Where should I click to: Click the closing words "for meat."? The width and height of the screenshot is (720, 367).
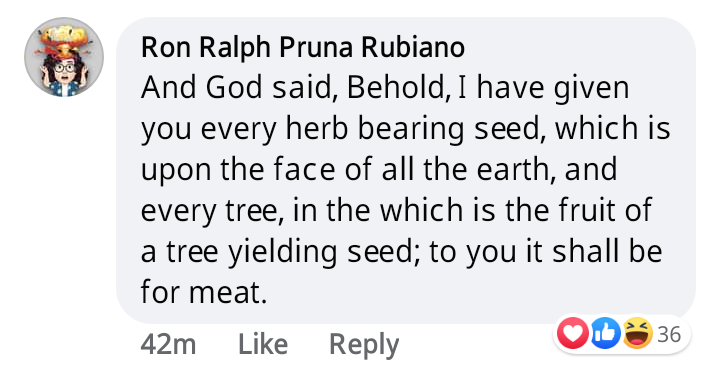[x=203, y=292]
